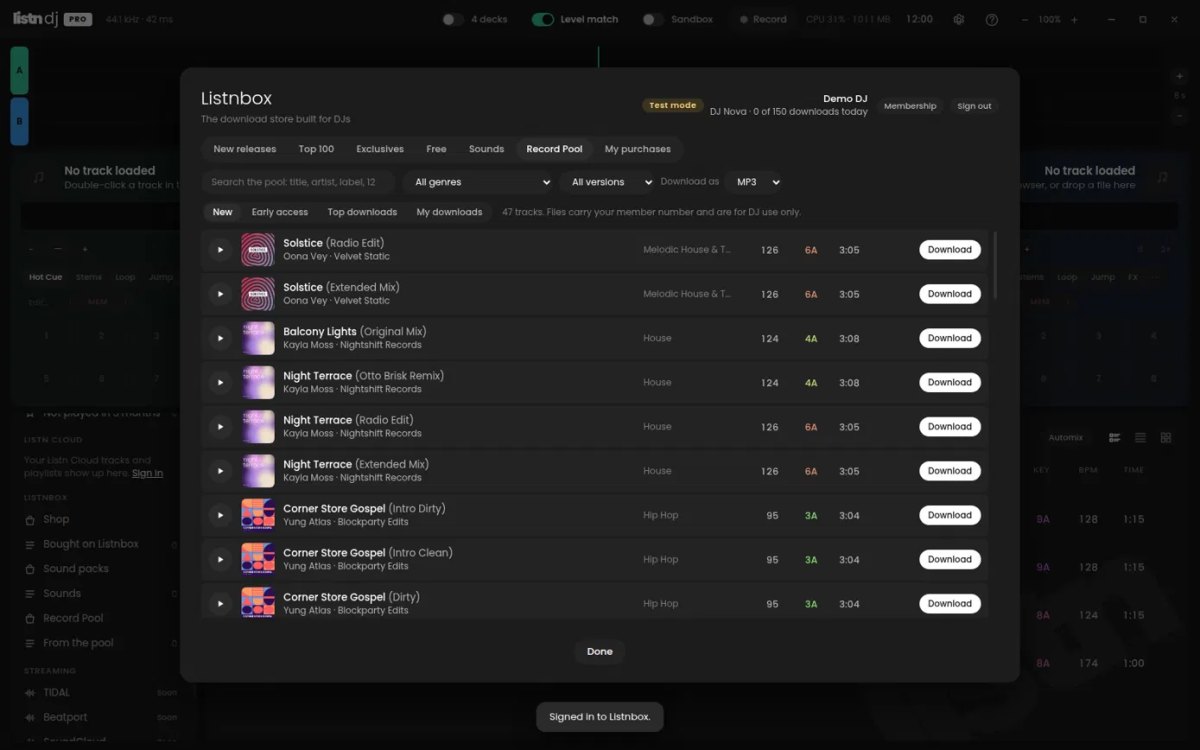The width and height of the screenshot is (1200, 750).
Task: Focus the search the pool field
Action: tap(298, 182)
